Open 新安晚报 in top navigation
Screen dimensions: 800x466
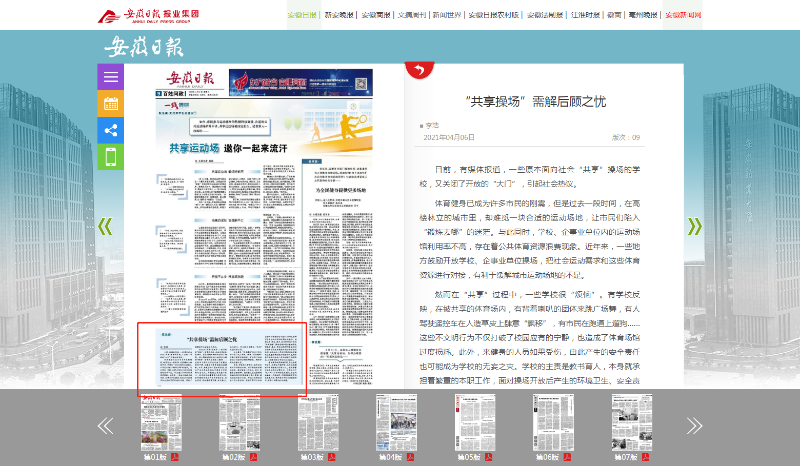click(x=339, y=15)
